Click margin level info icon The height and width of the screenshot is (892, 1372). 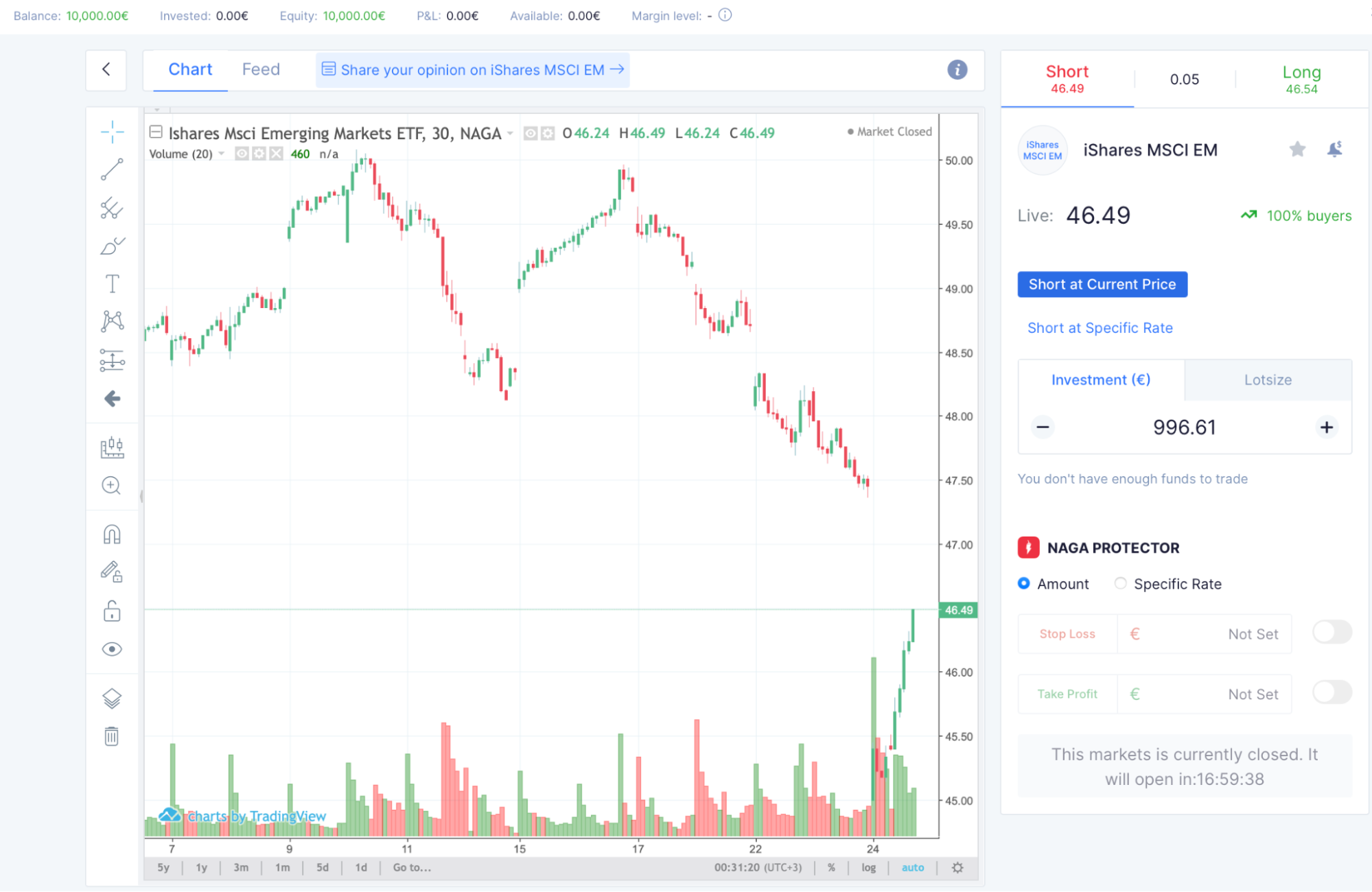[725, 15]
